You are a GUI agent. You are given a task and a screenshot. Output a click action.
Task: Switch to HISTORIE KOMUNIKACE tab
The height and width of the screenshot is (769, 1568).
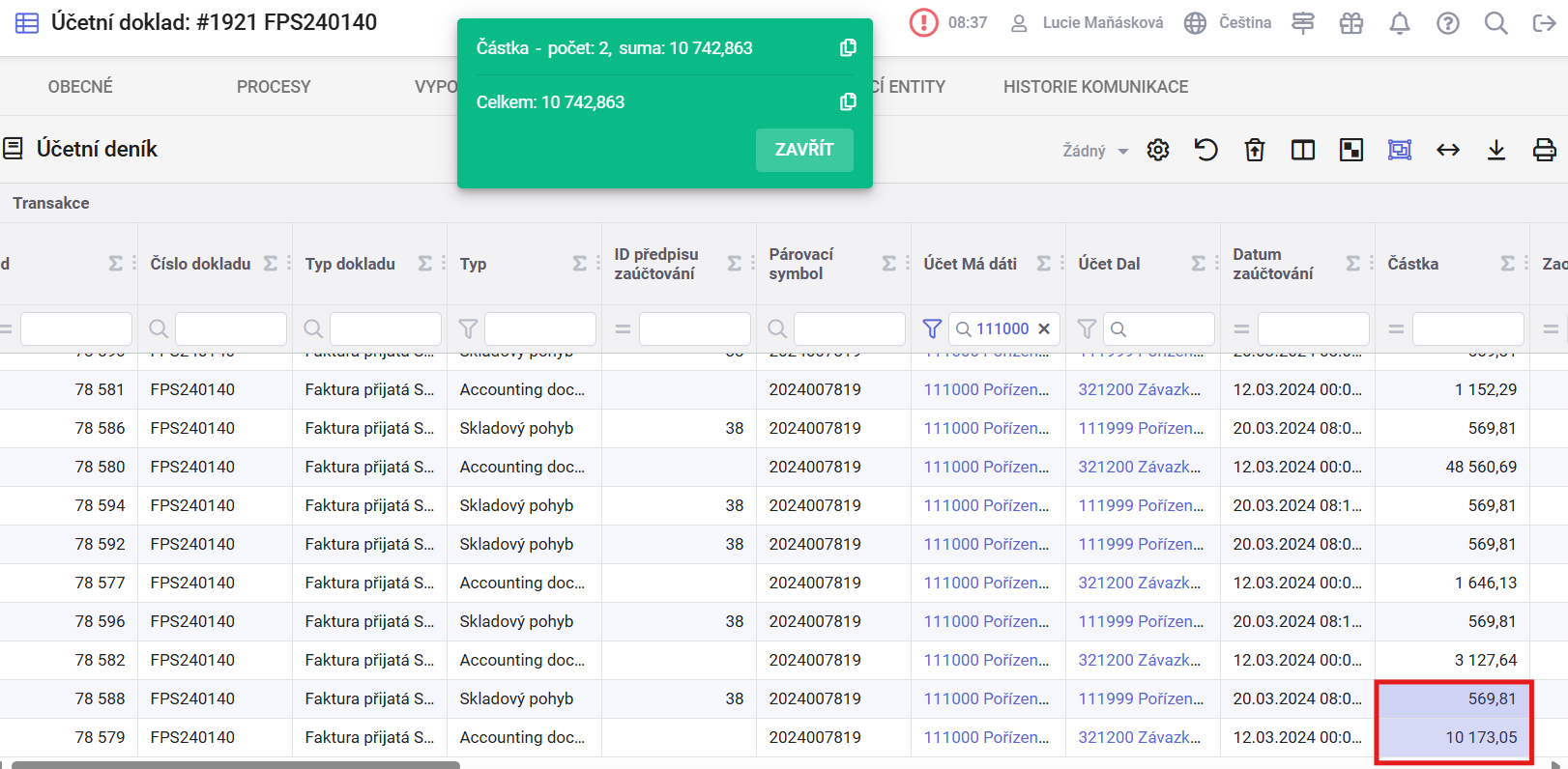coord(1095,87)
